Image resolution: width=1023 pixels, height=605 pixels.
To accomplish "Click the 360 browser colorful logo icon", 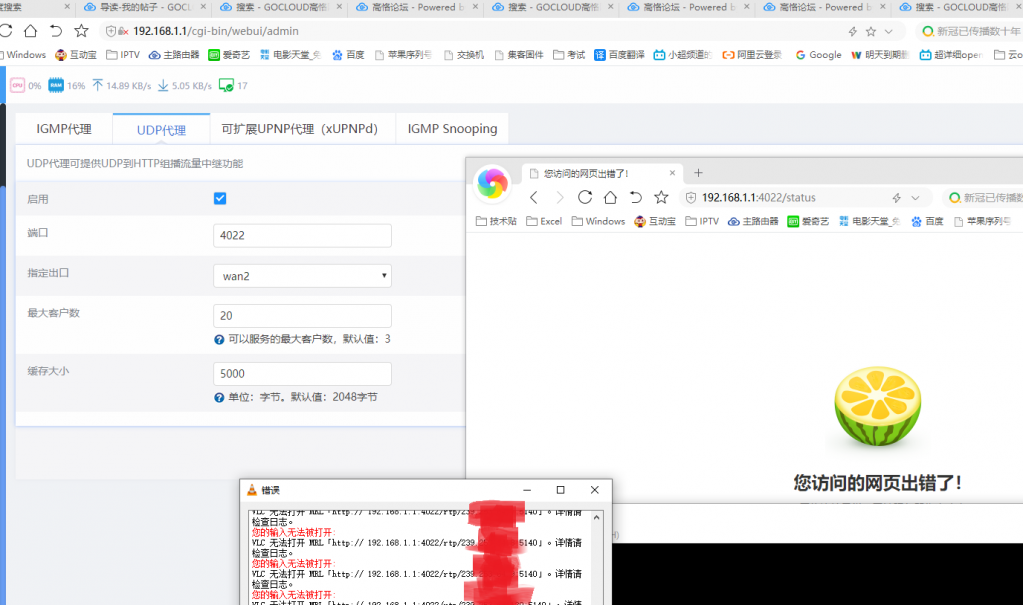I will 491,183.
